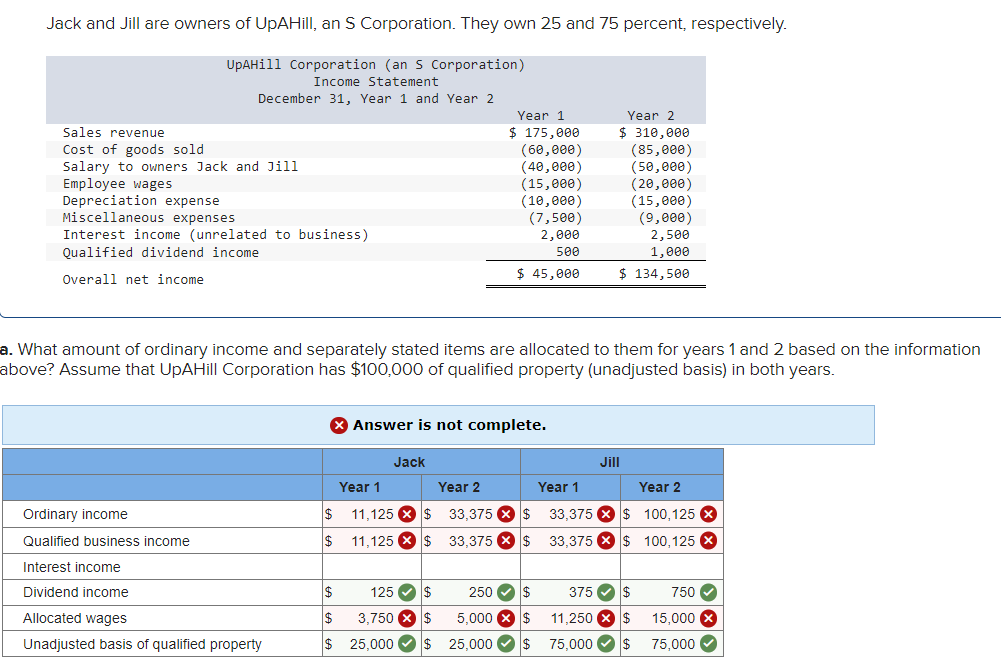Click red X by Jill Year 1 qualified business income
Viewport: 1001px width, 670px height.
(x=606, y=541)
